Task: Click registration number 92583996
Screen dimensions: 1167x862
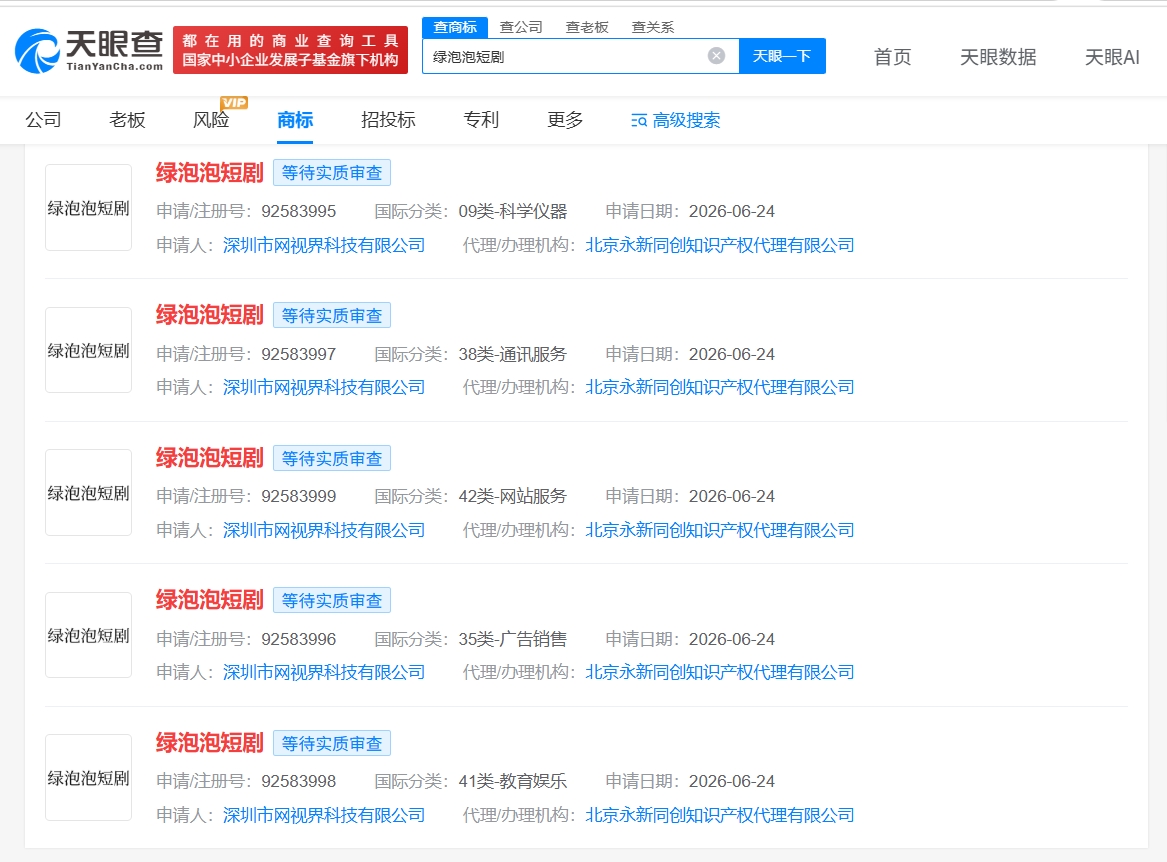Action: [x=298, y=639]
